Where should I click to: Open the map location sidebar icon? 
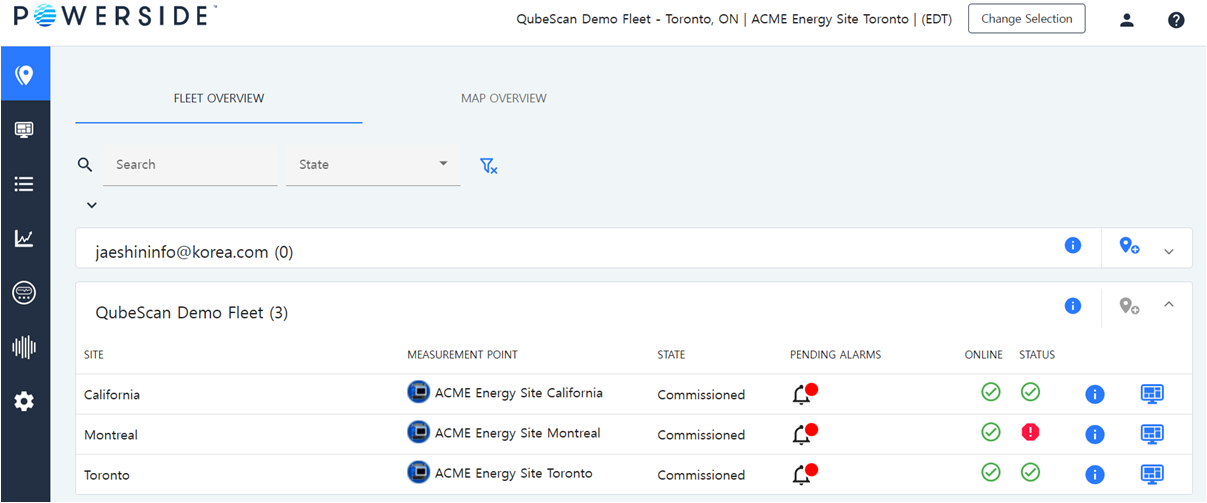[x=24, y=75]
